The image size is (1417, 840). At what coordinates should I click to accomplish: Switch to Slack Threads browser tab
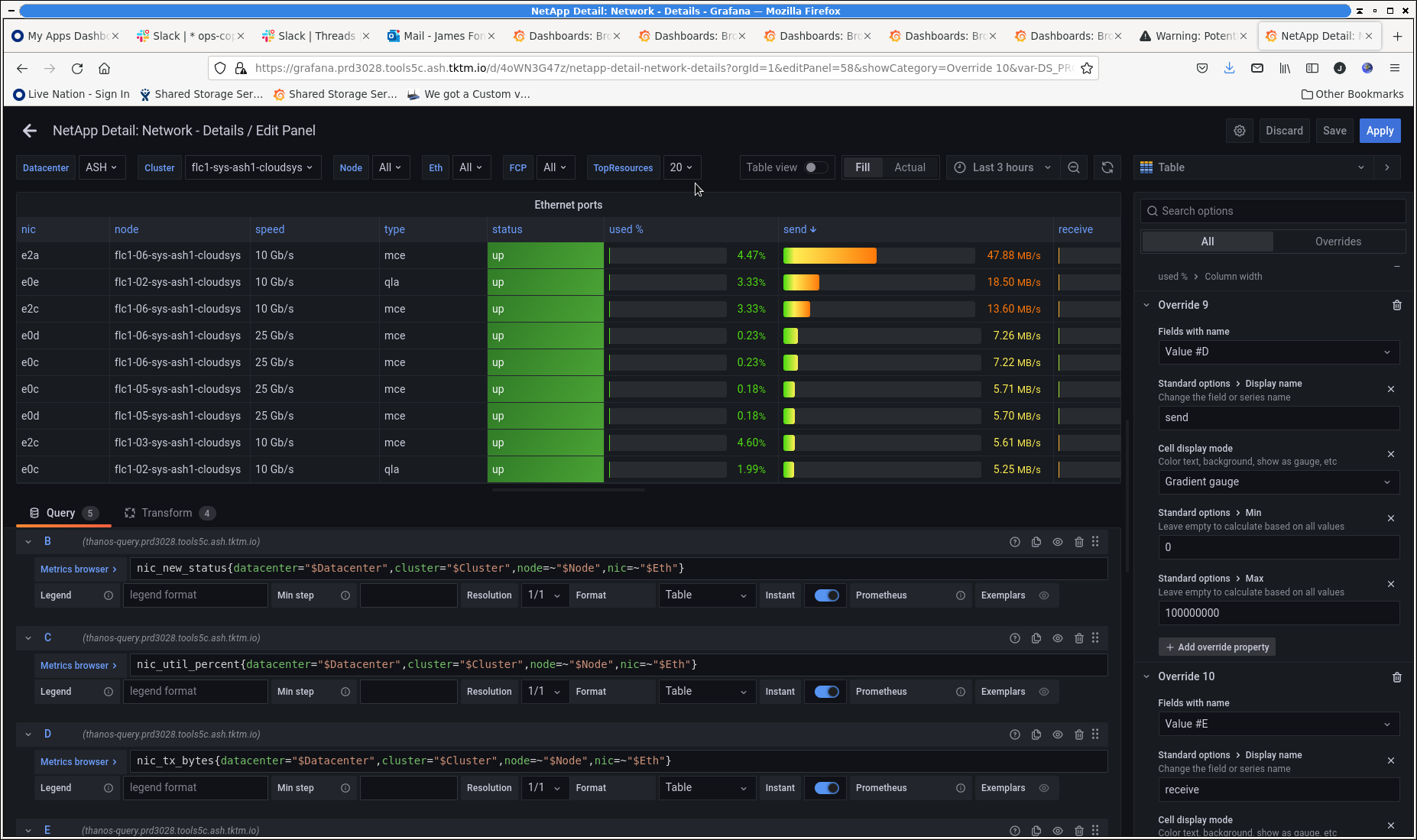(x=316, y=36)
